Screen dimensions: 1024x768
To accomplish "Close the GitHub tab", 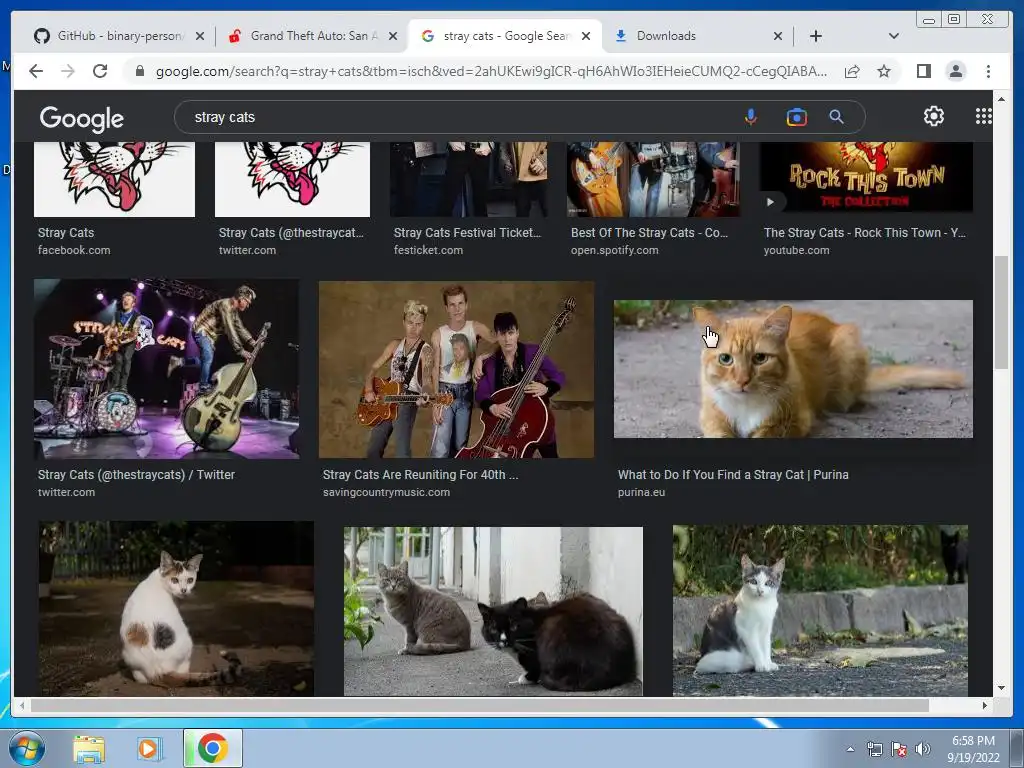I will [x=200, y=36].
